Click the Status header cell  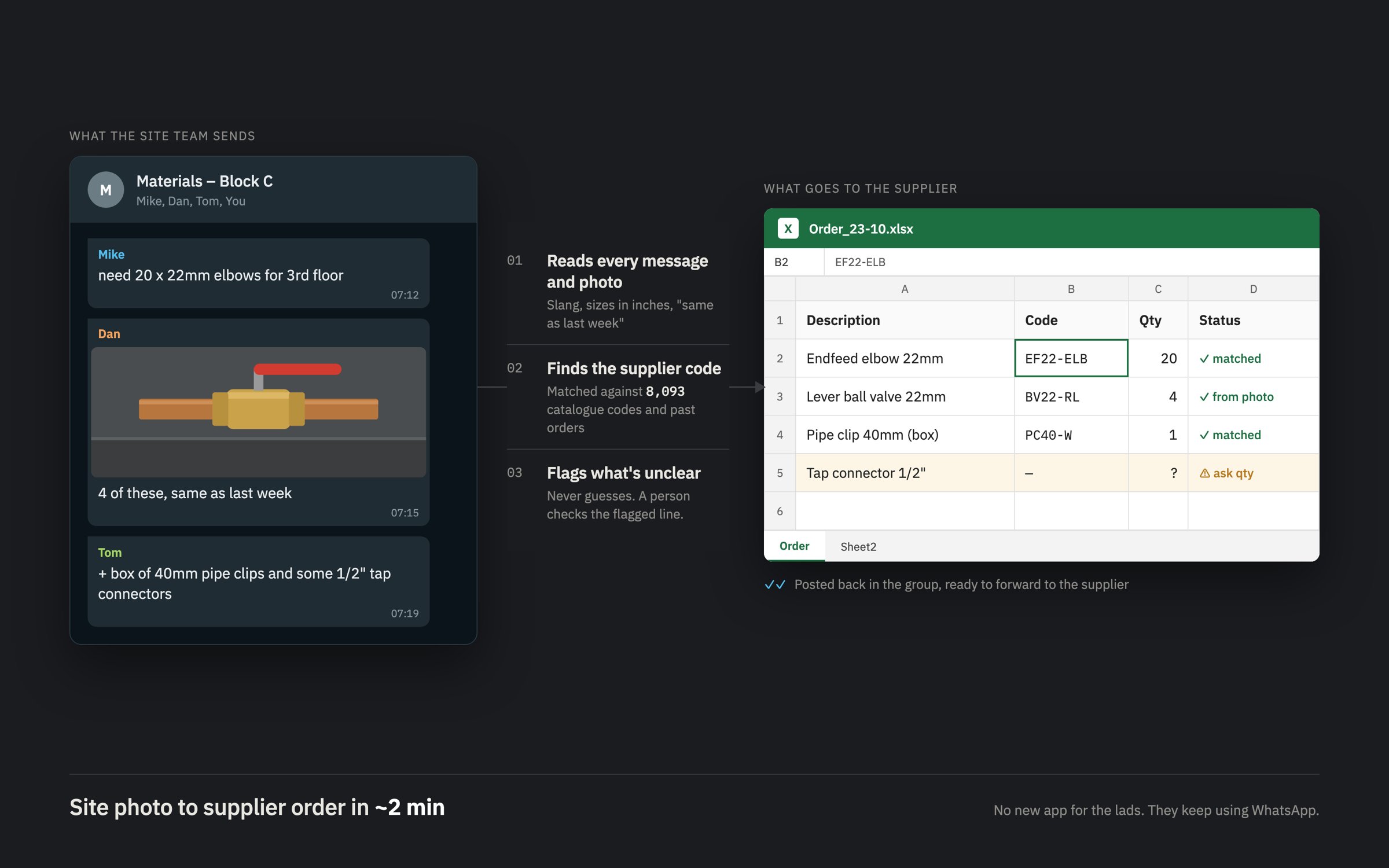coord(1253,320)
